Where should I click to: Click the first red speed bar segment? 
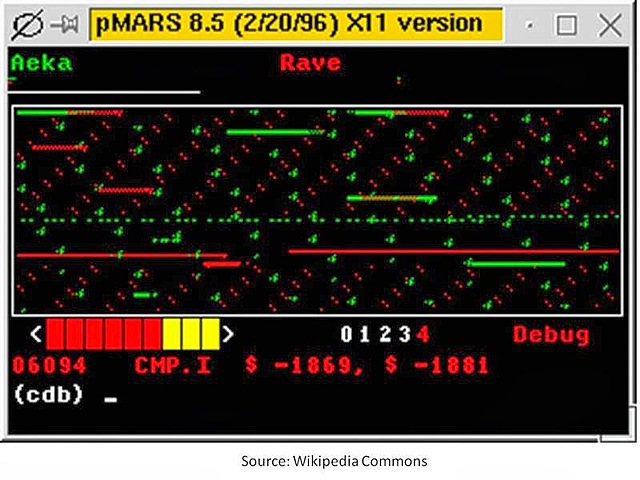click(55, 334)
